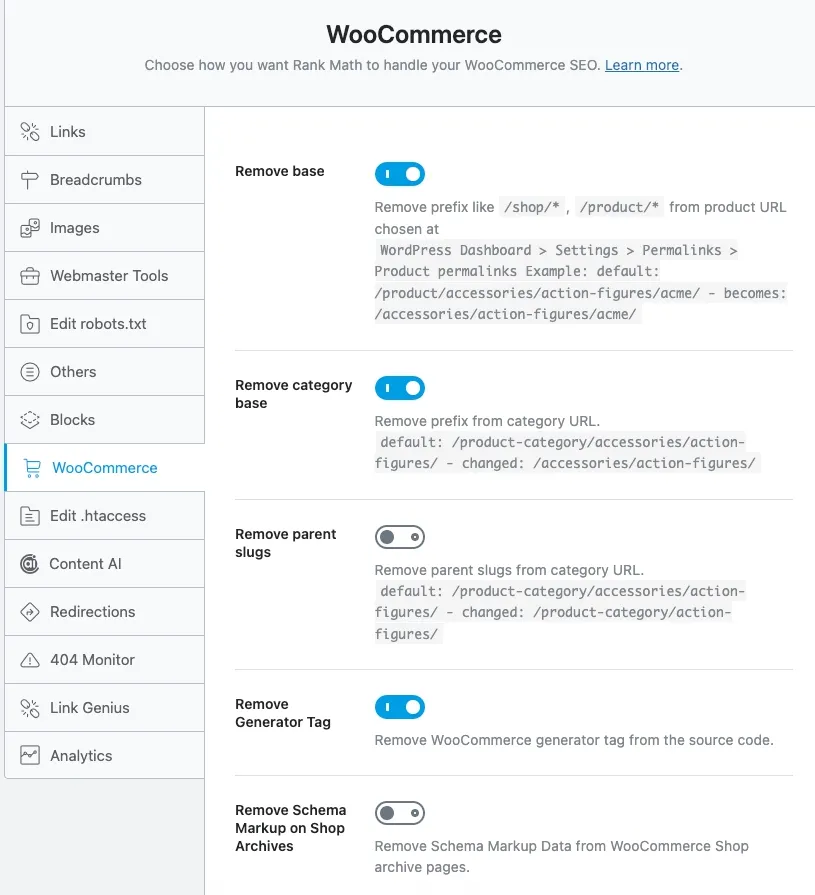
Task: Click the Shop archive pages description text
Action: [x=562, y=857]
